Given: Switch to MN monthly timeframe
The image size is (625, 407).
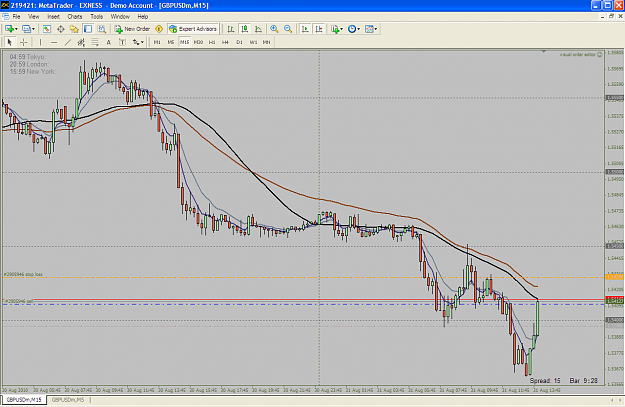Looking at the screenshot, I should coord(266,42).
